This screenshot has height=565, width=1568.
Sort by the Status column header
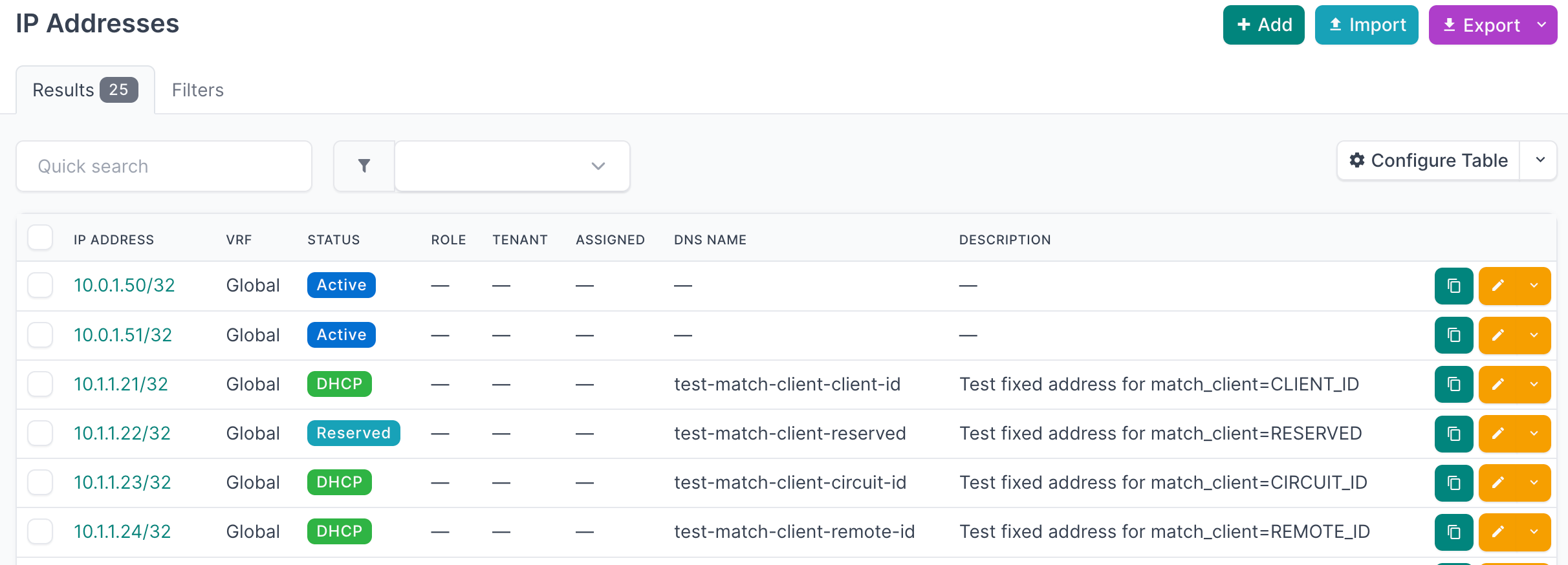point(334,240)
